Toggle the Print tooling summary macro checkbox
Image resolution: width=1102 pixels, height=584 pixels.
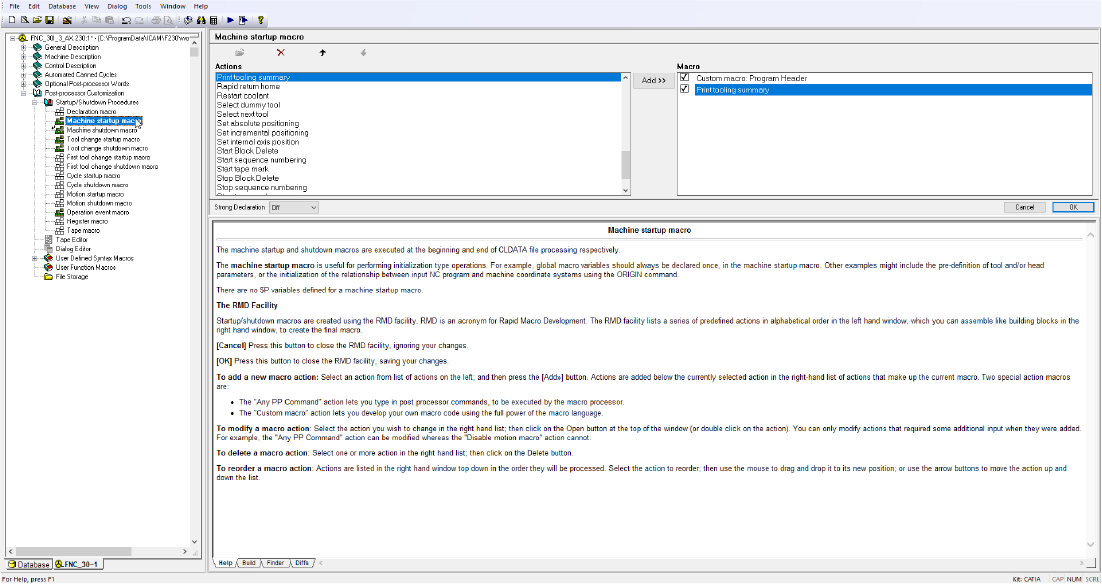684,89
